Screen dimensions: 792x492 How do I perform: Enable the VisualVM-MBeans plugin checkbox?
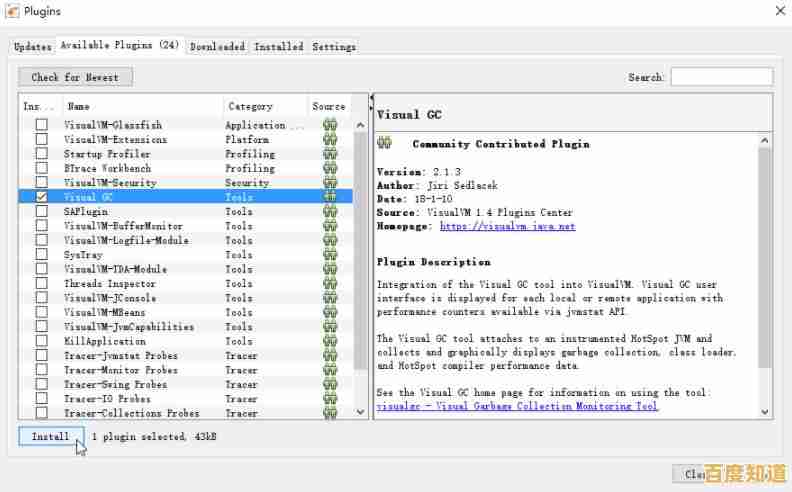pos(41,313)
